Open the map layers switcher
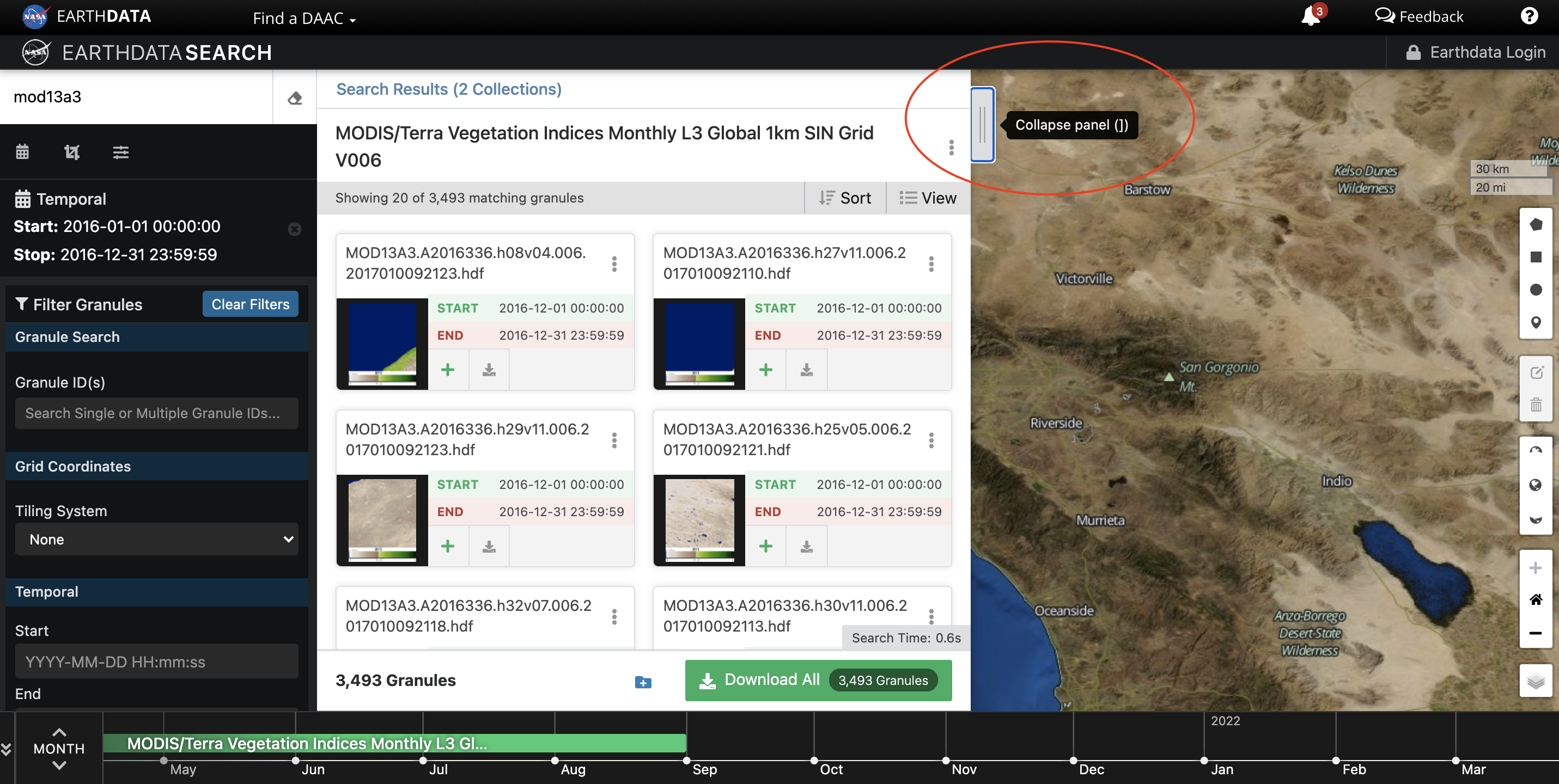The image size is (1559, 784). click(x=1536, y=681)
